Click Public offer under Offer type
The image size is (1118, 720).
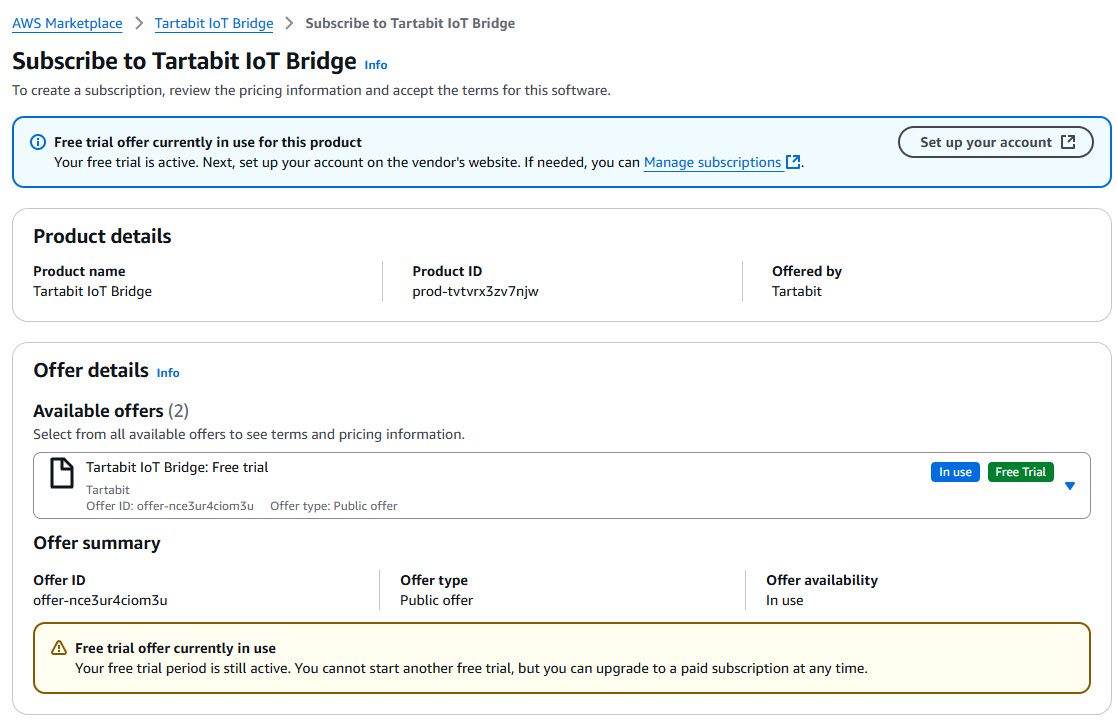click(x=436, y=600)
